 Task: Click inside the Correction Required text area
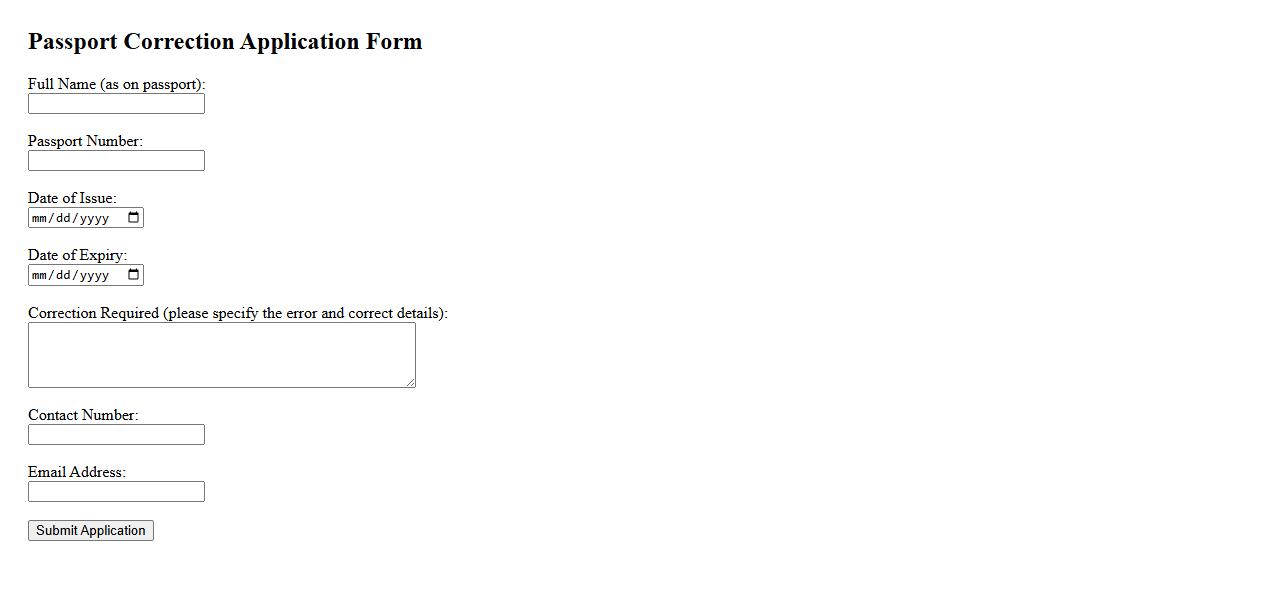(x=221, y=354)
